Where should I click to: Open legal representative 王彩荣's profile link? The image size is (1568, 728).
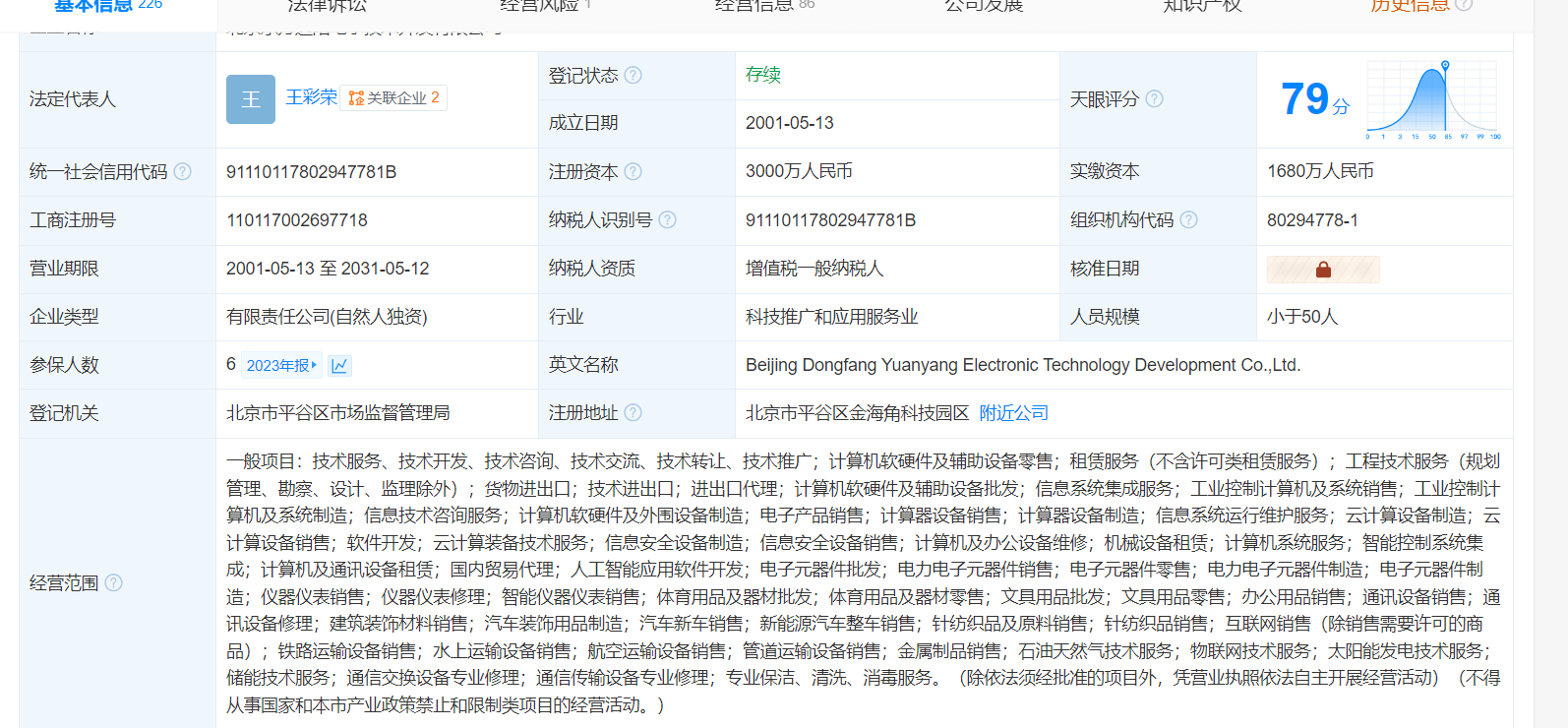tap(311, 97)
